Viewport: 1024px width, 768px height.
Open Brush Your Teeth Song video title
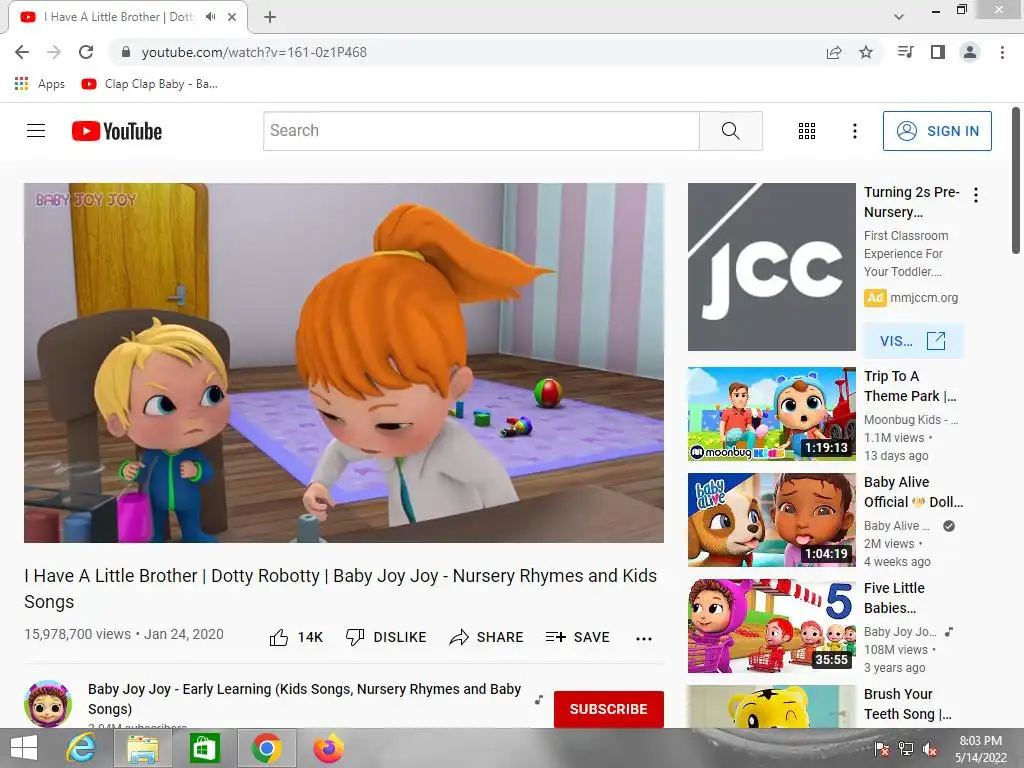tap(908, 704)
